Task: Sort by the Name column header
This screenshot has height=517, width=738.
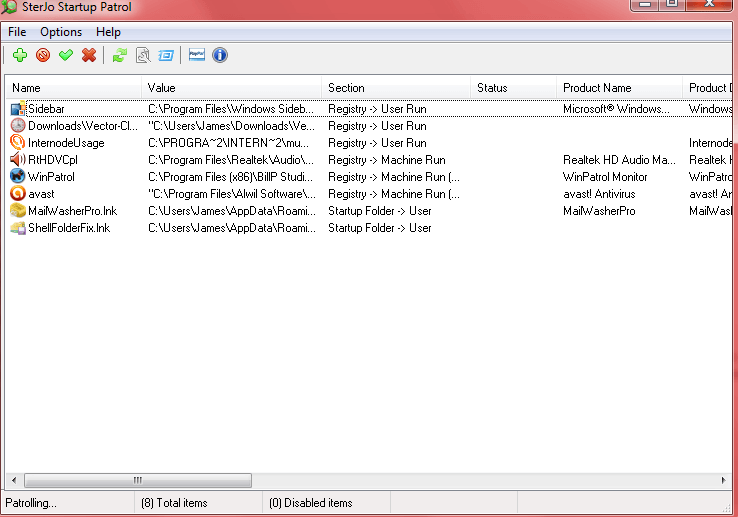Action: click(x=73, y=88)
